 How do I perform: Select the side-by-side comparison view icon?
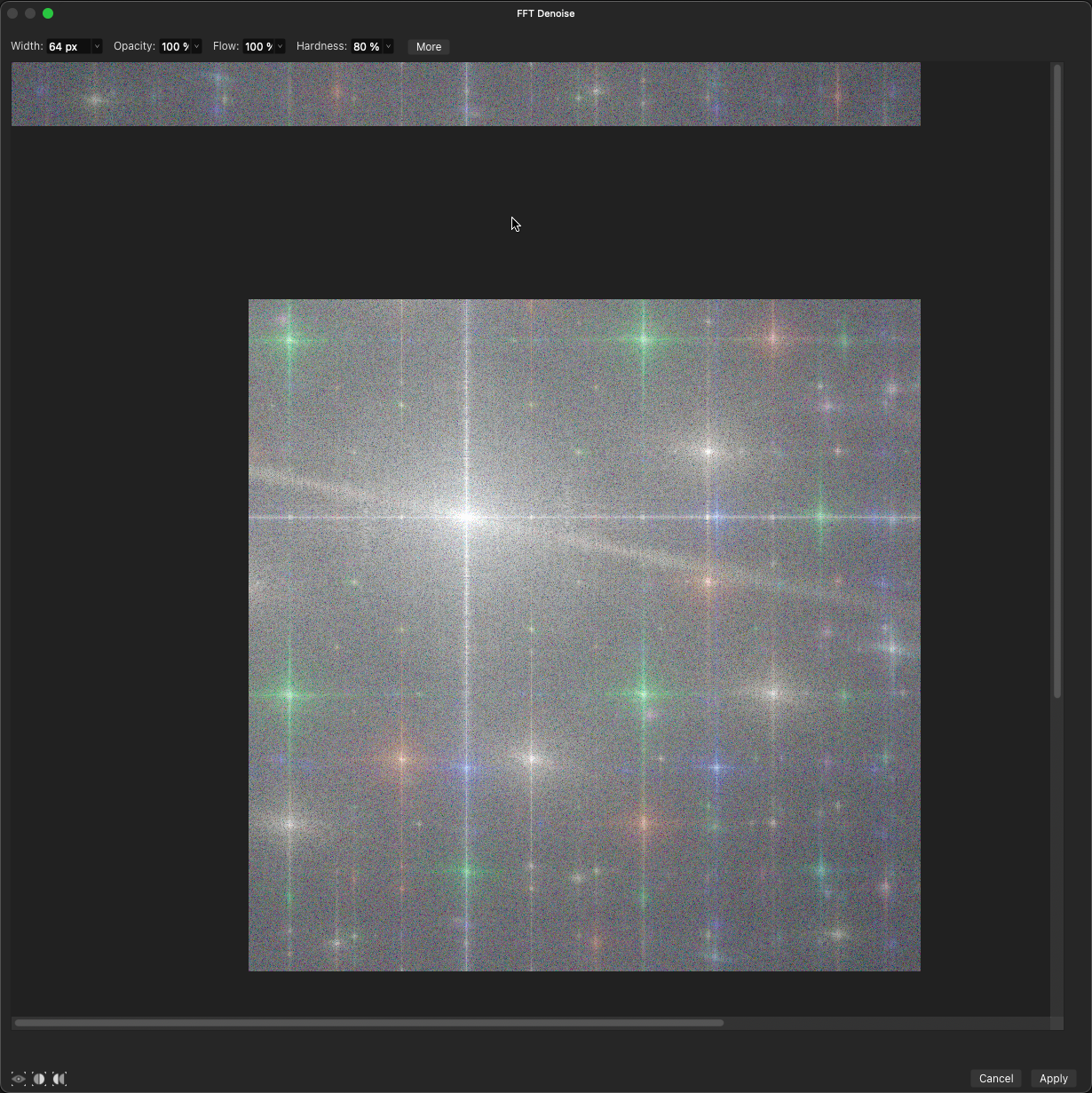tap(59, 1079)
